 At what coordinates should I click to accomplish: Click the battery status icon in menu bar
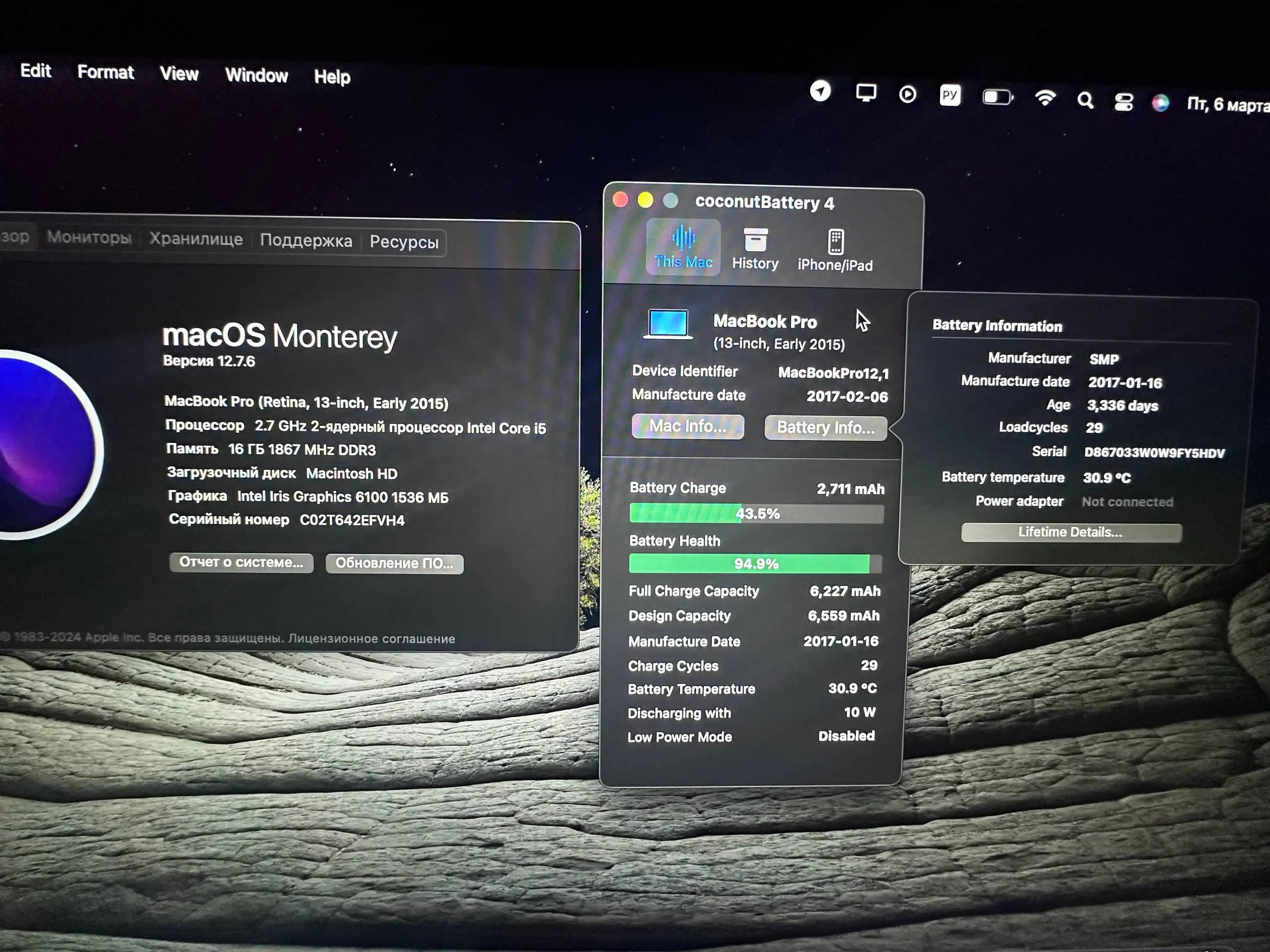click(997, 98)
